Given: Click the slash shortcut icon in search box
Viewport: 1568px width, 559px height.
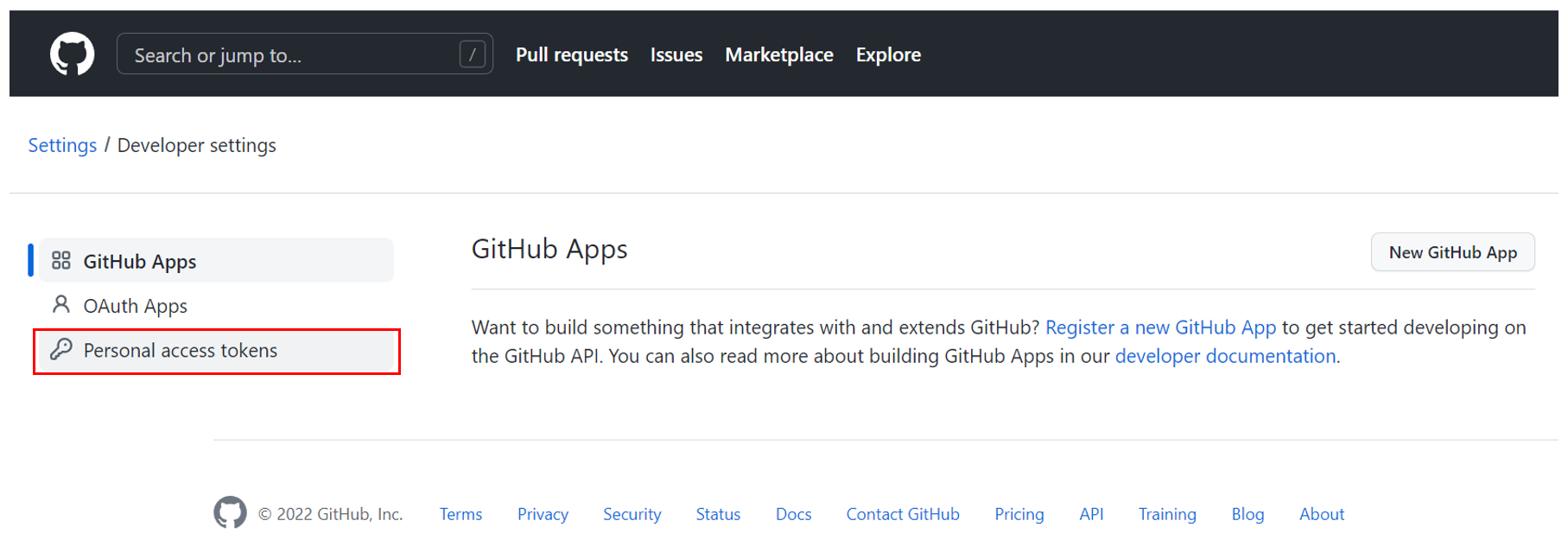Looking at the screenshot, I should [x=472, y=54].
